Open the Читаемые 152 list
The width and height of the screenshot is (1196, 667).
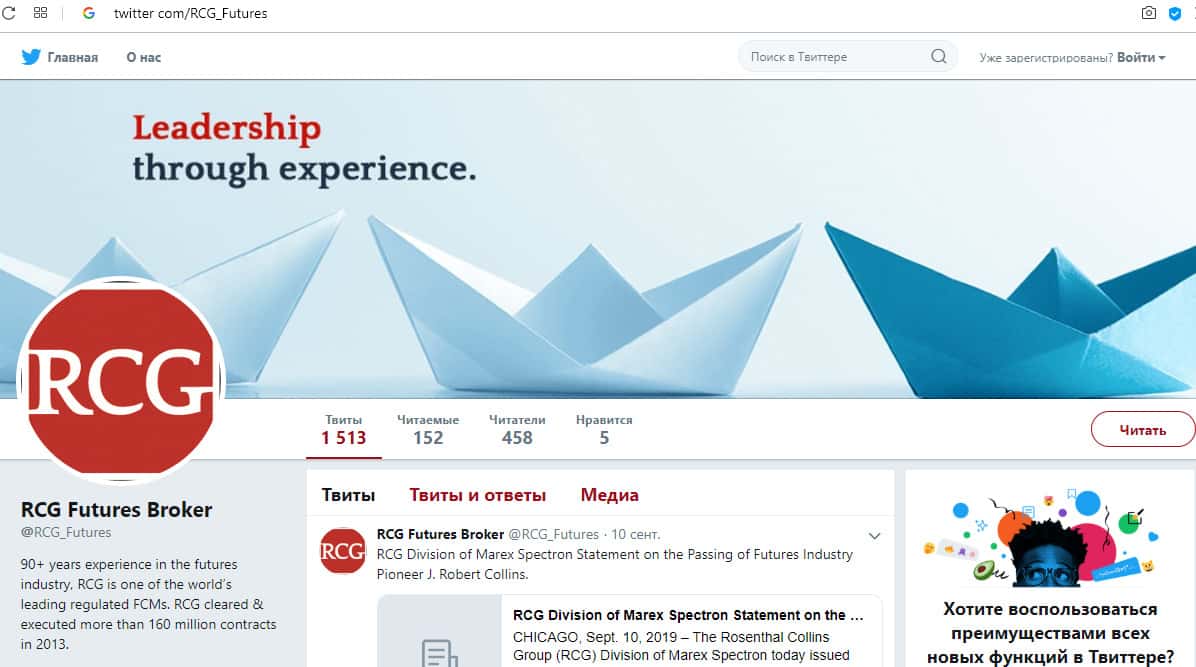[x=428, y=430]
